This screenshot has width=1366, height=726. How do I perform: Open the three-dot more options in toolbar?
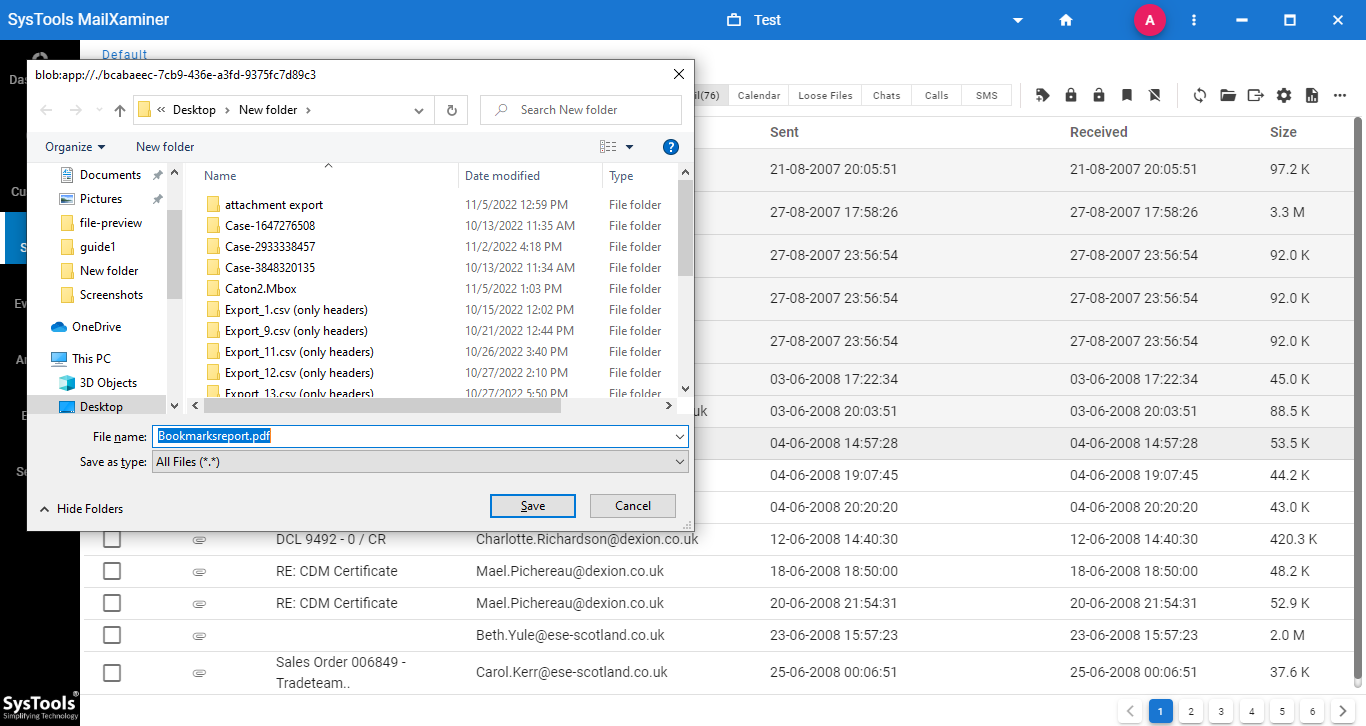coord(1339,95)
